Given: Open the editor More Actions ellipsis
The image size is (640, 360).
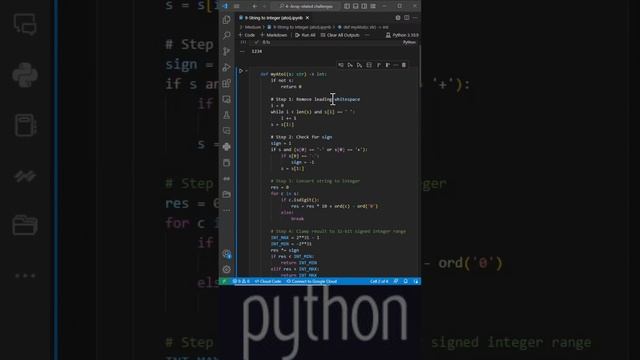Looking at the screenshot, I should click(415, 18).
